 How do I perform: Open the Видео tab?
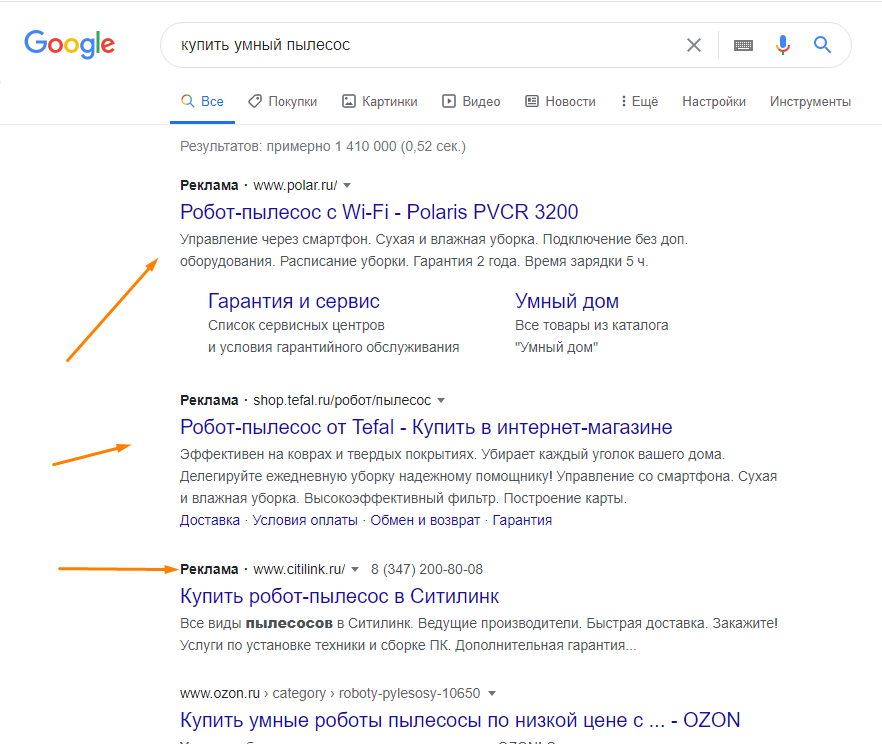471,101
